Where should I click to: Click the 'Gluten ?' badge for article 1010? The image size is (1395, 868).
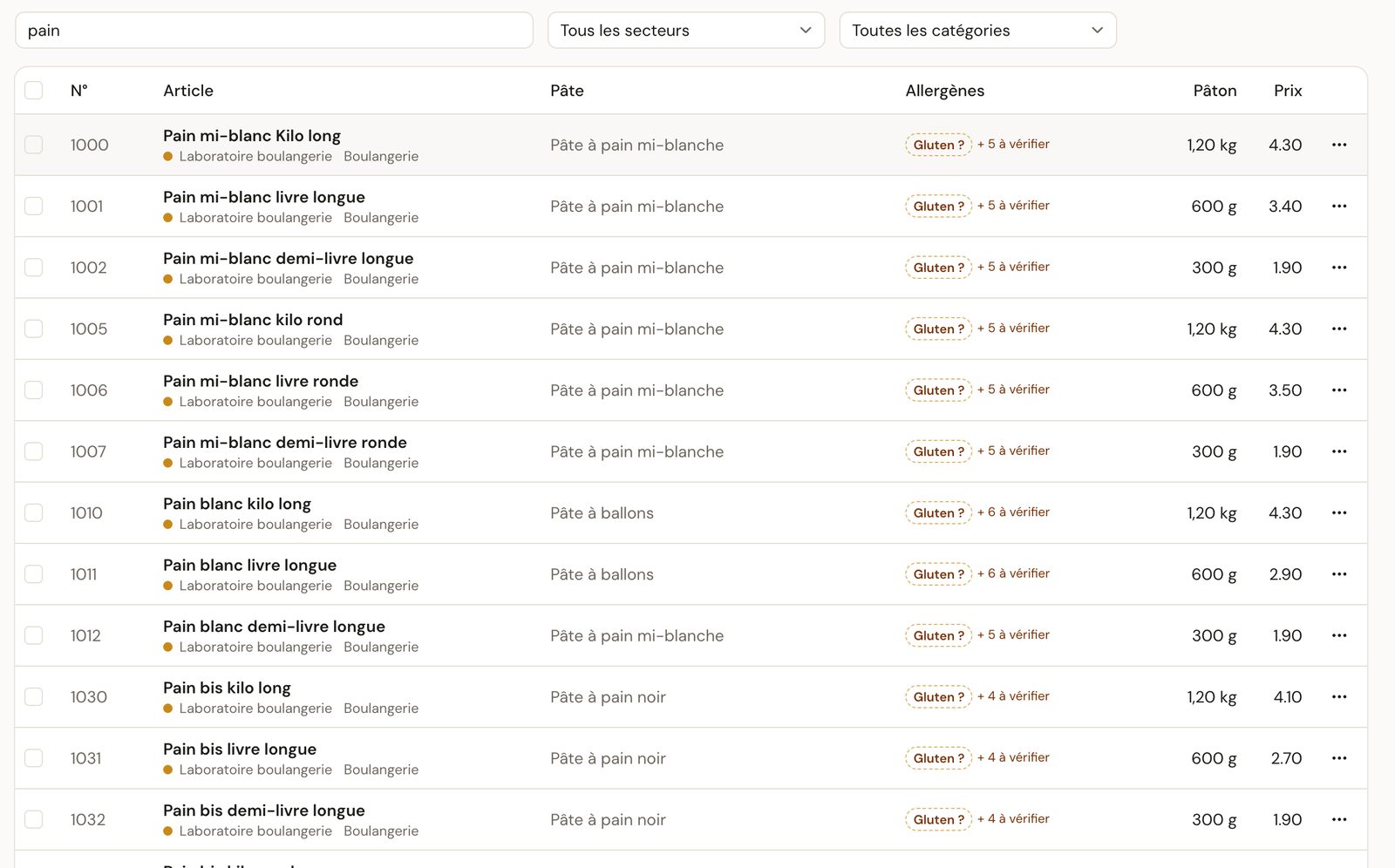(x=938, y=513)
